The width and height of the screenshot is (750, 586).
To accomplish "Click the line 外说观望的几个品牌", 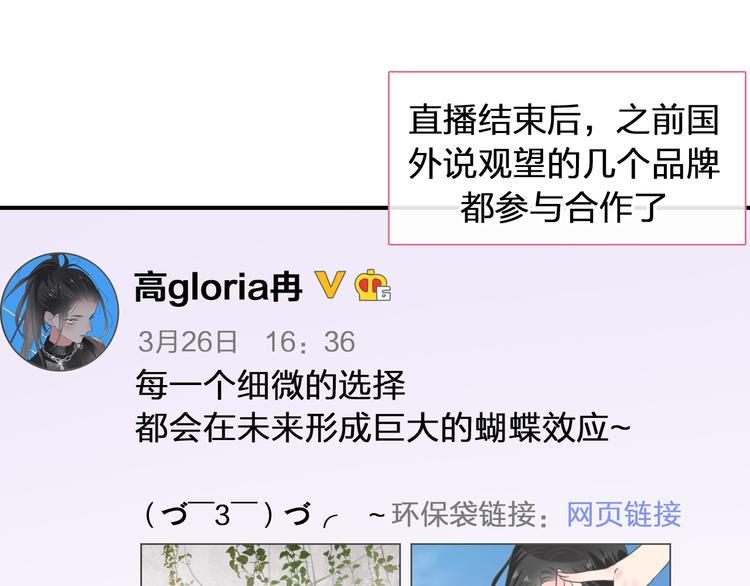I will coord(564,164).
